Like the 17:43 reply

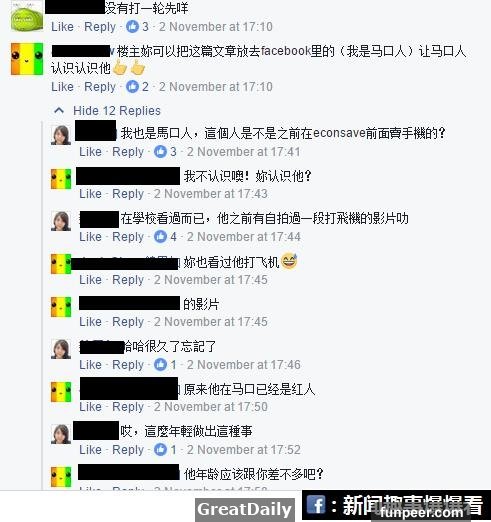(x=90, y=194)
